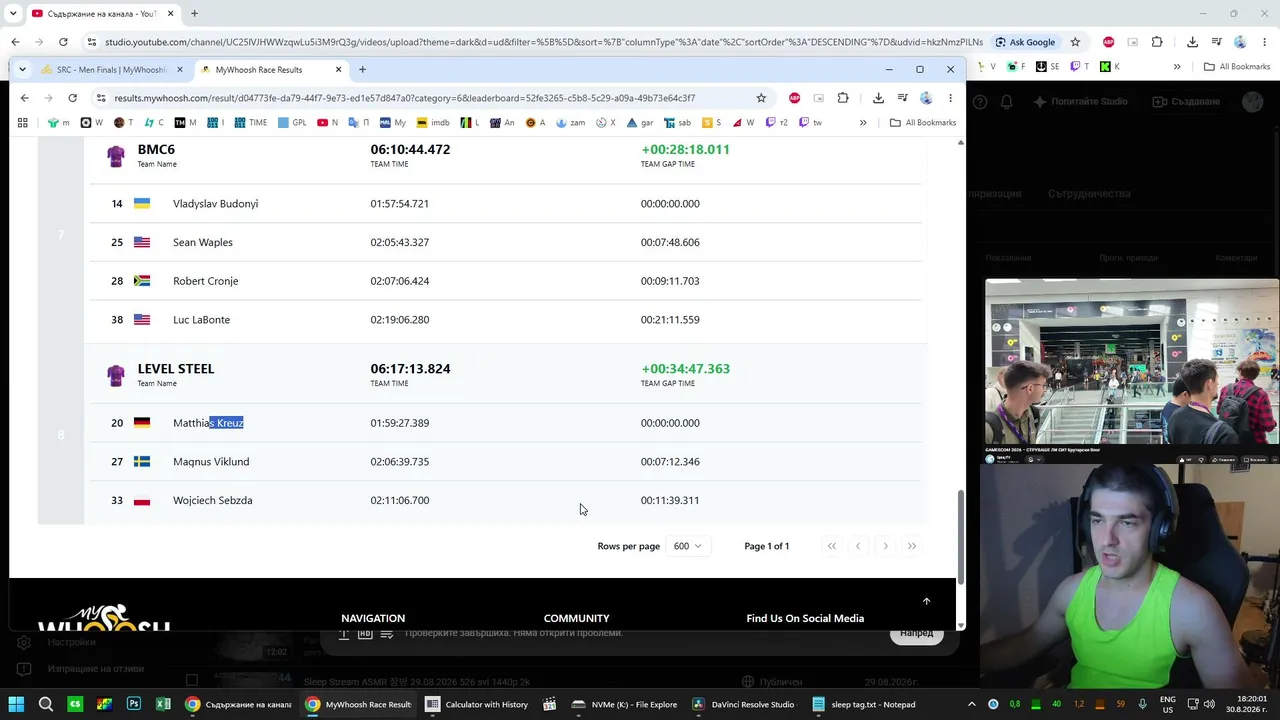Click the last page pagination arrow
Image resolution: width=1280 pixels, height=720 pixels.
tap(911, 546)
